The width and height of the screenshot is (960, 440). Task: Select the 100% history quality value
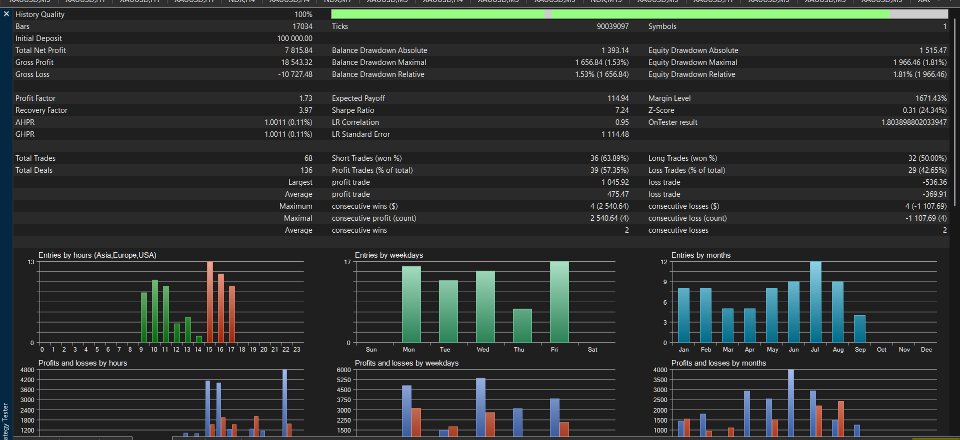coord(303,14)
